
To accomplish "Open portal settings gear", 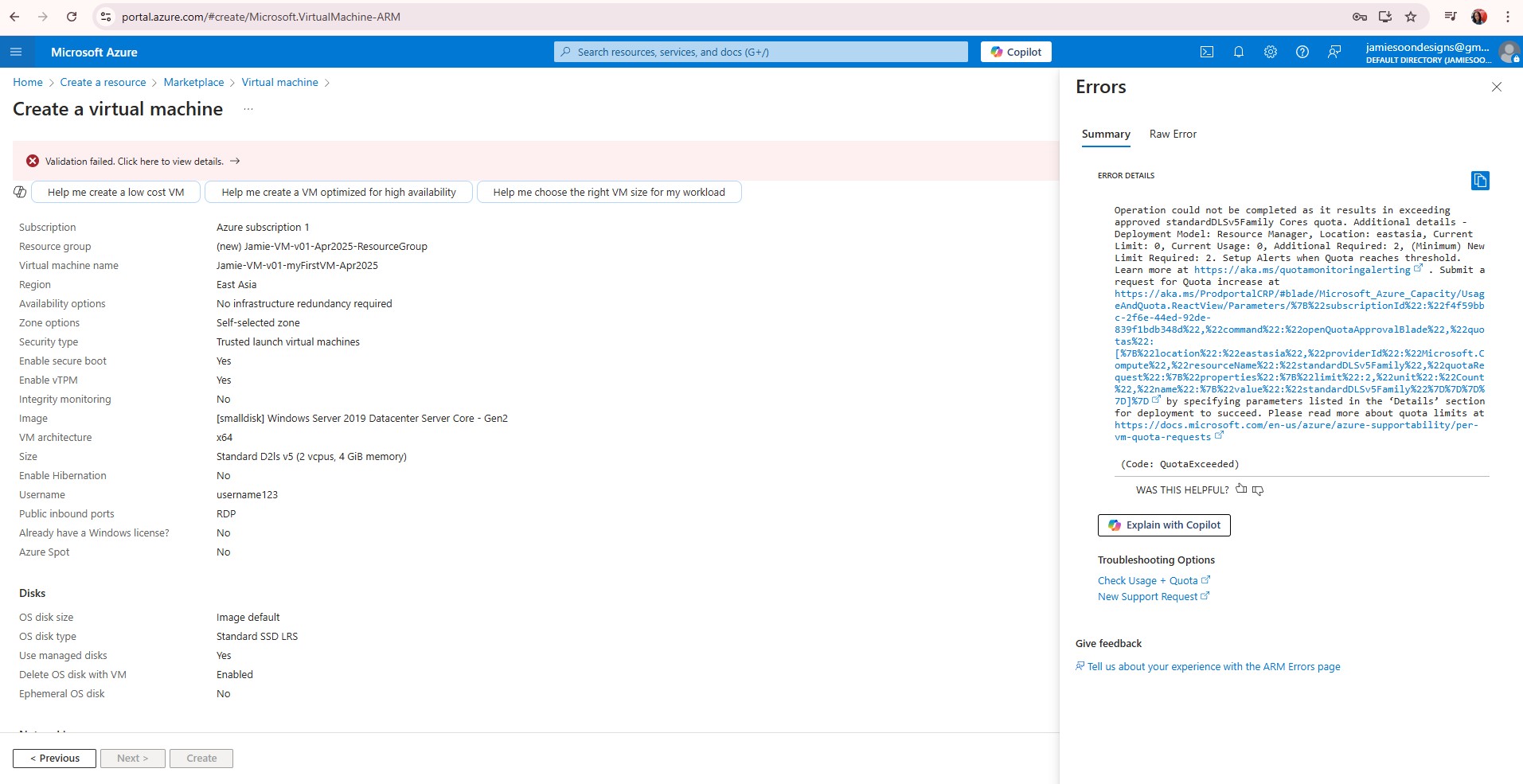I will [x=1271, y=52].
